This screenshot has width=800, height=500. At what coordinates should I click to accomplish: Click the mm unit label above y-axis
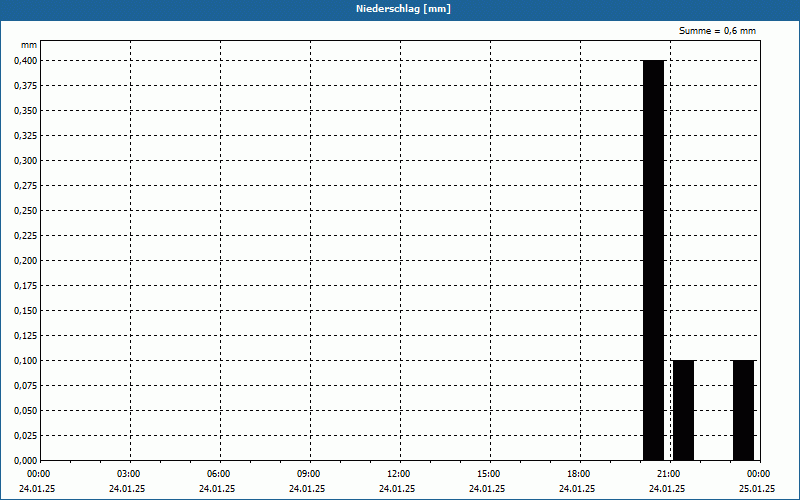tap(29, 45)
